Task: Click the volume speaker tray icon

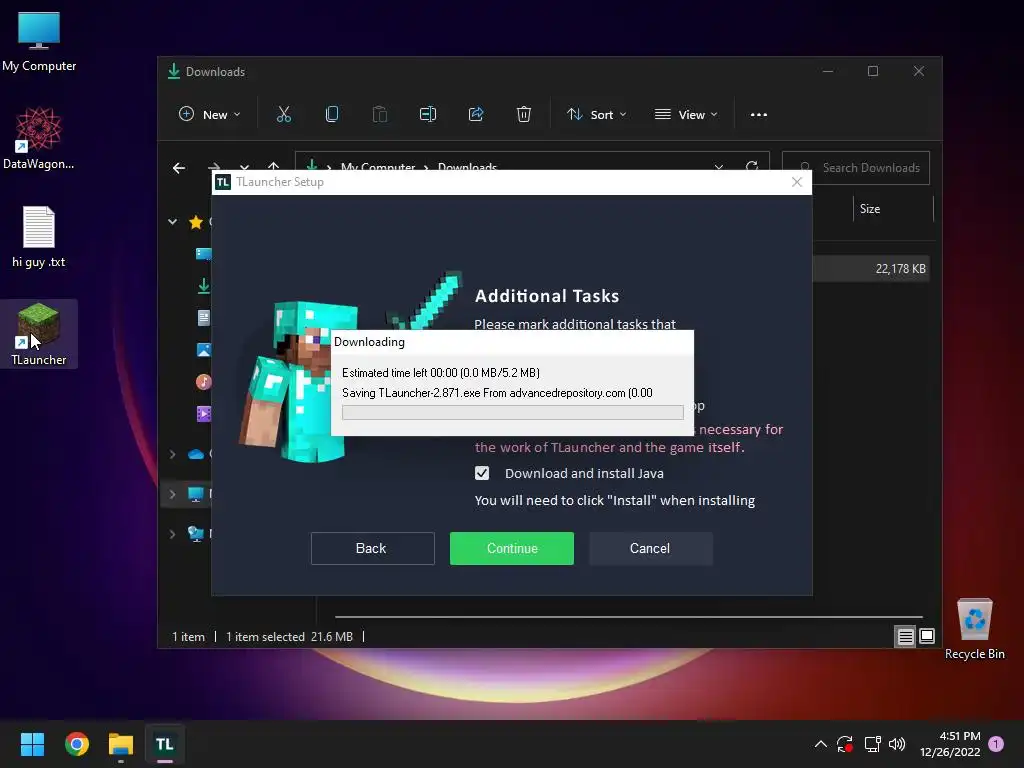Action: 897,744
